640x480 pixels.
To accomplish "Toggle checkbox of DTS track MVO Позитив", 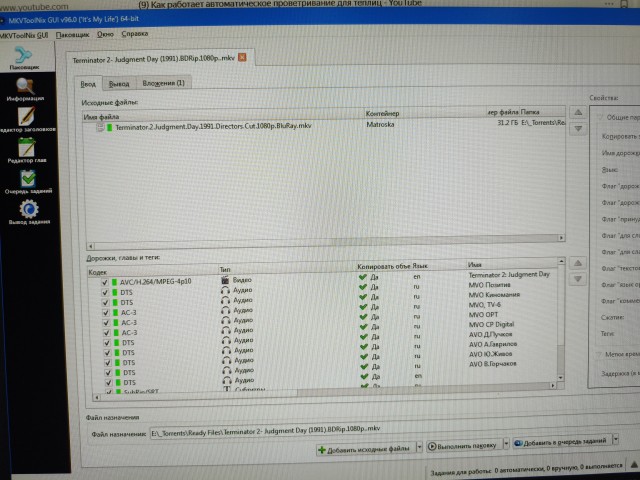I will click(x=105, y=293).
